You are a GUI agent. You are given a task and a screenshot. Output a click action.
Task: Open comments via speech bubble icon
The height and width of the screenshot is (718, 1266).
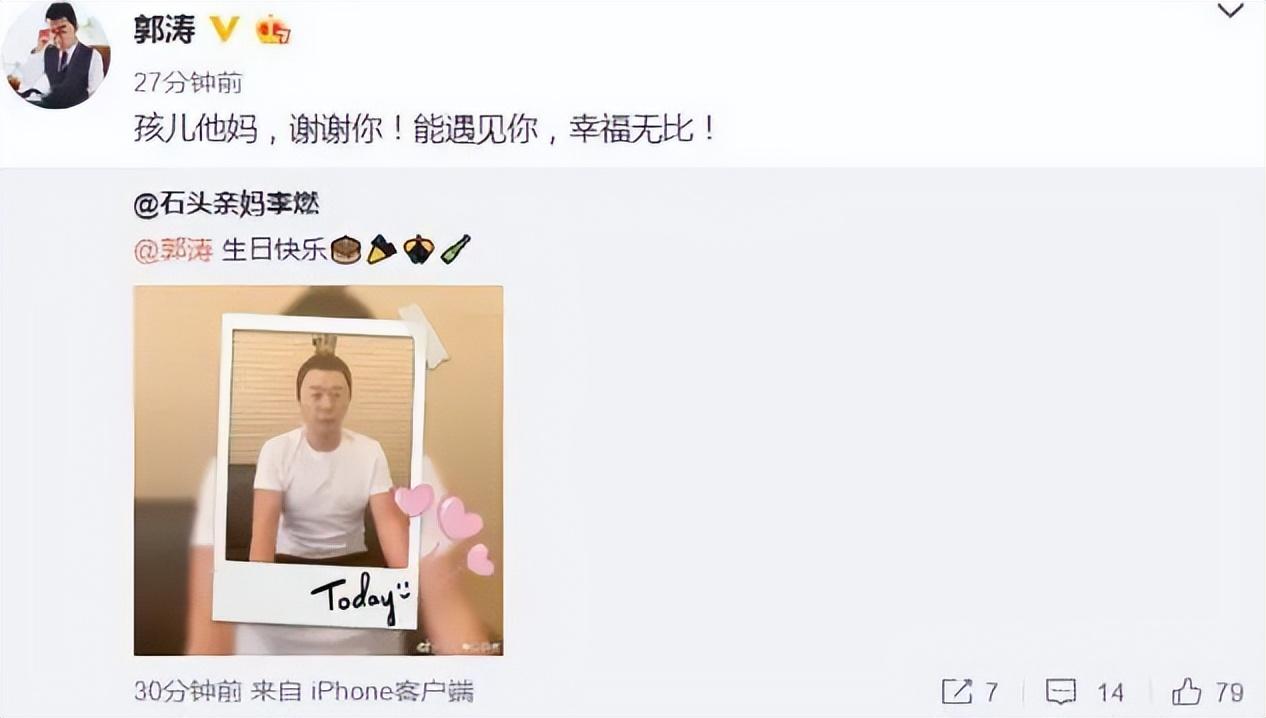(x=1061, y=692)
